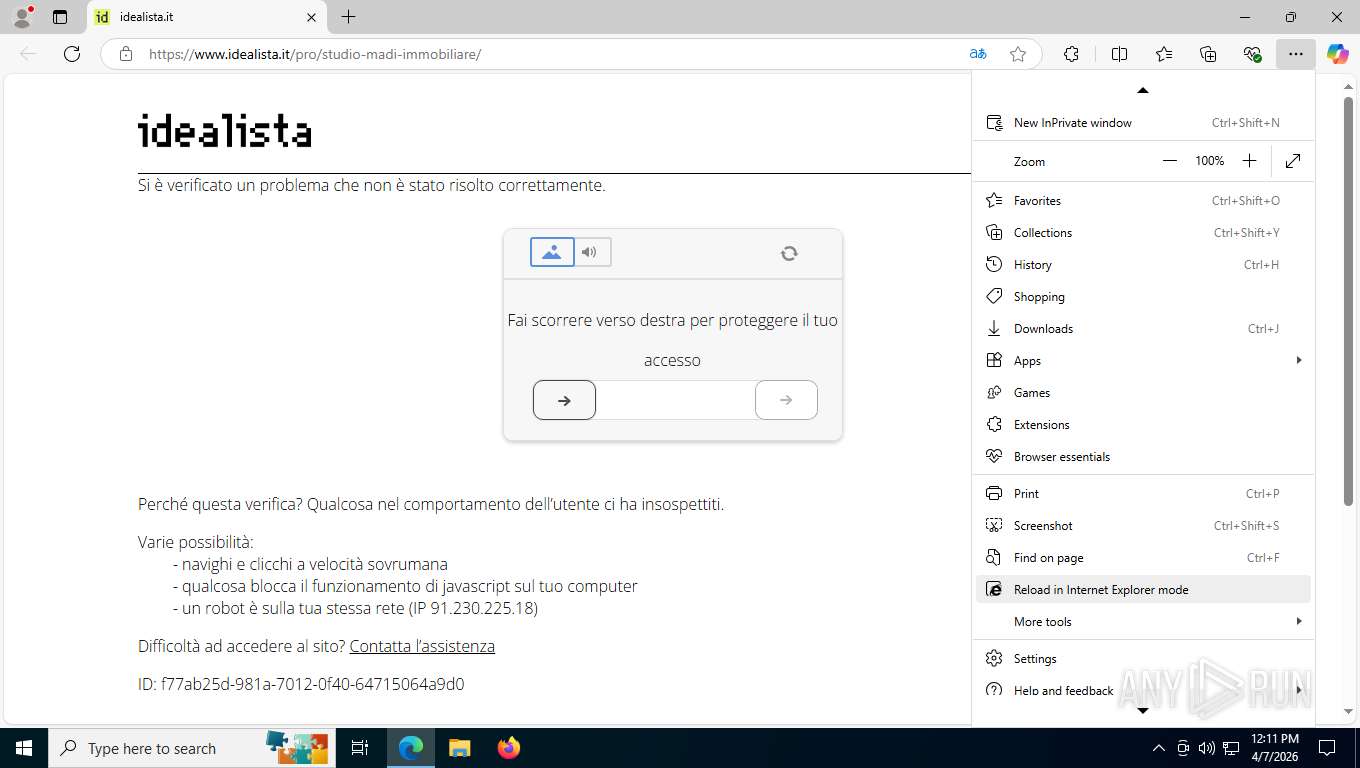Viewport: 1360px width, 768px height.
Task: Open the Favorites toolbar icon
Action: pyautogui.click(x=1164, y=54)
